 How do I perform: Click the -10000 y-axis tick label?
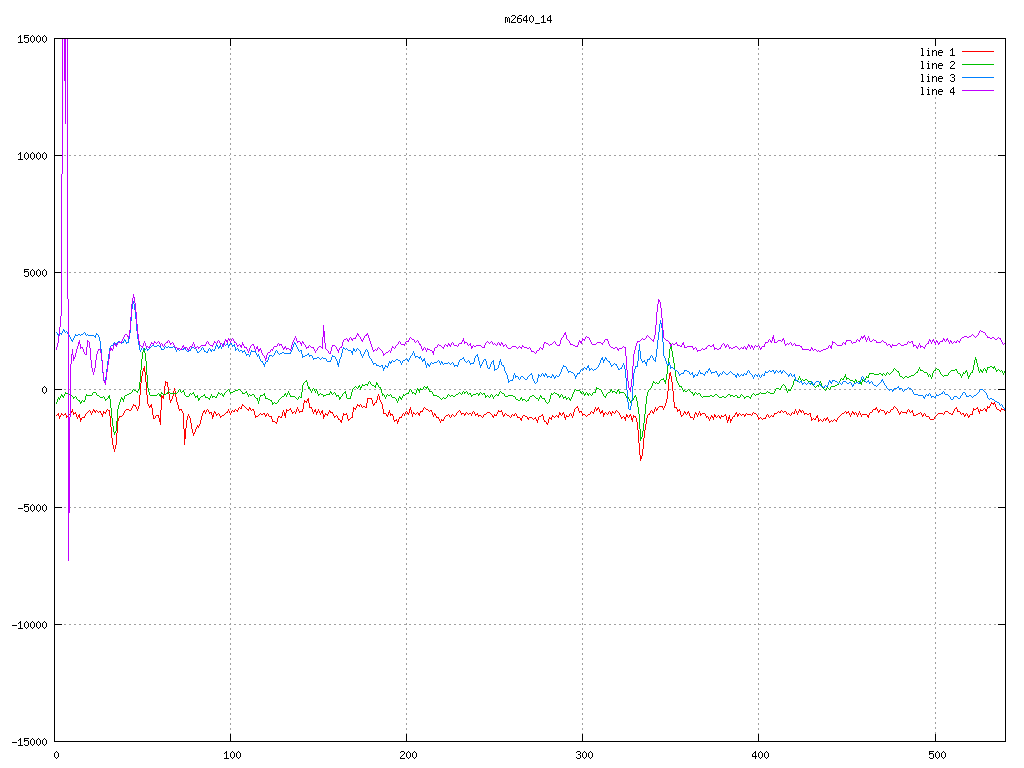(x=29, y=624)
